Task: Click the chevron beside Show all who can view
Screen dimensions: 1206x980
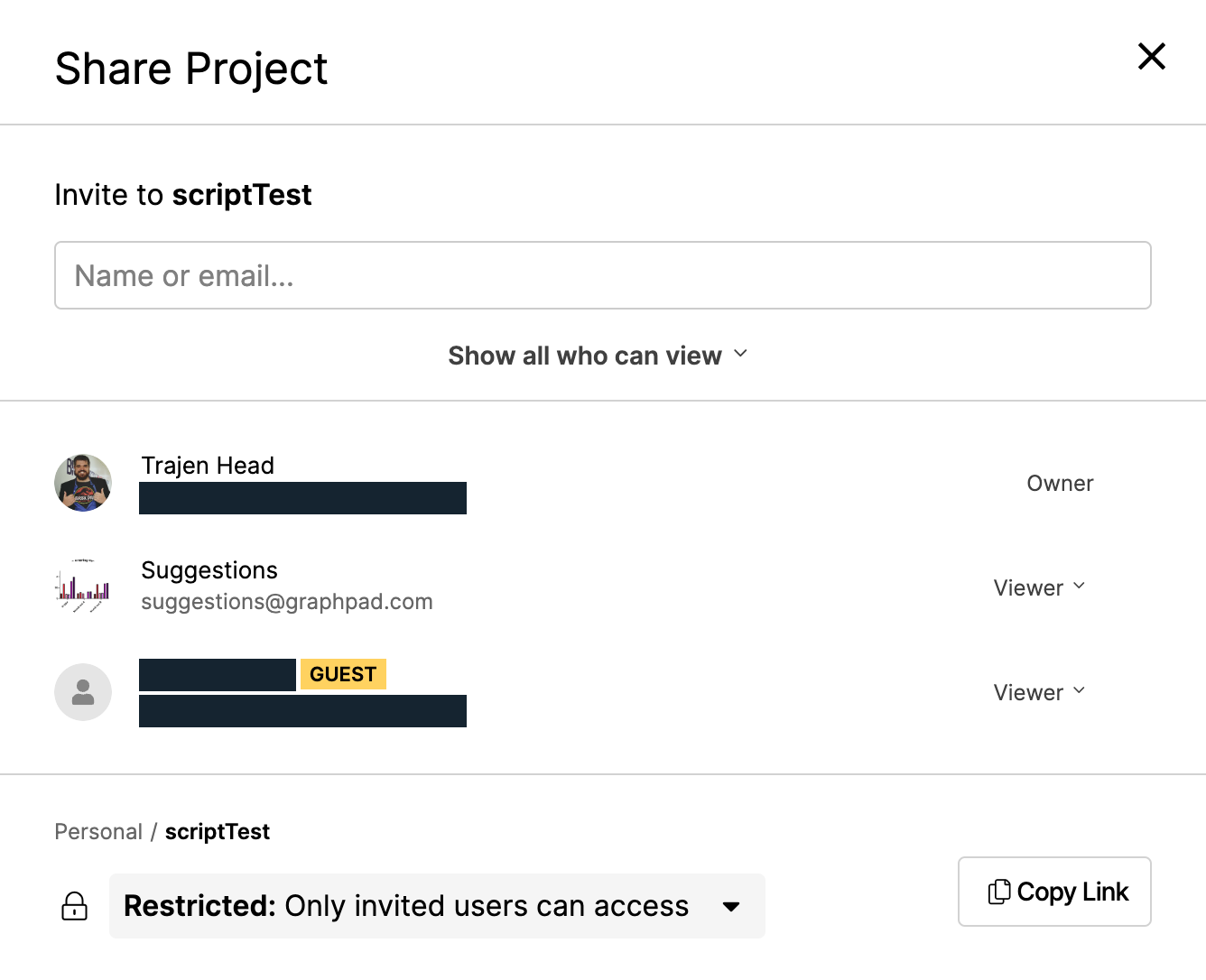Action: (741, 354)
